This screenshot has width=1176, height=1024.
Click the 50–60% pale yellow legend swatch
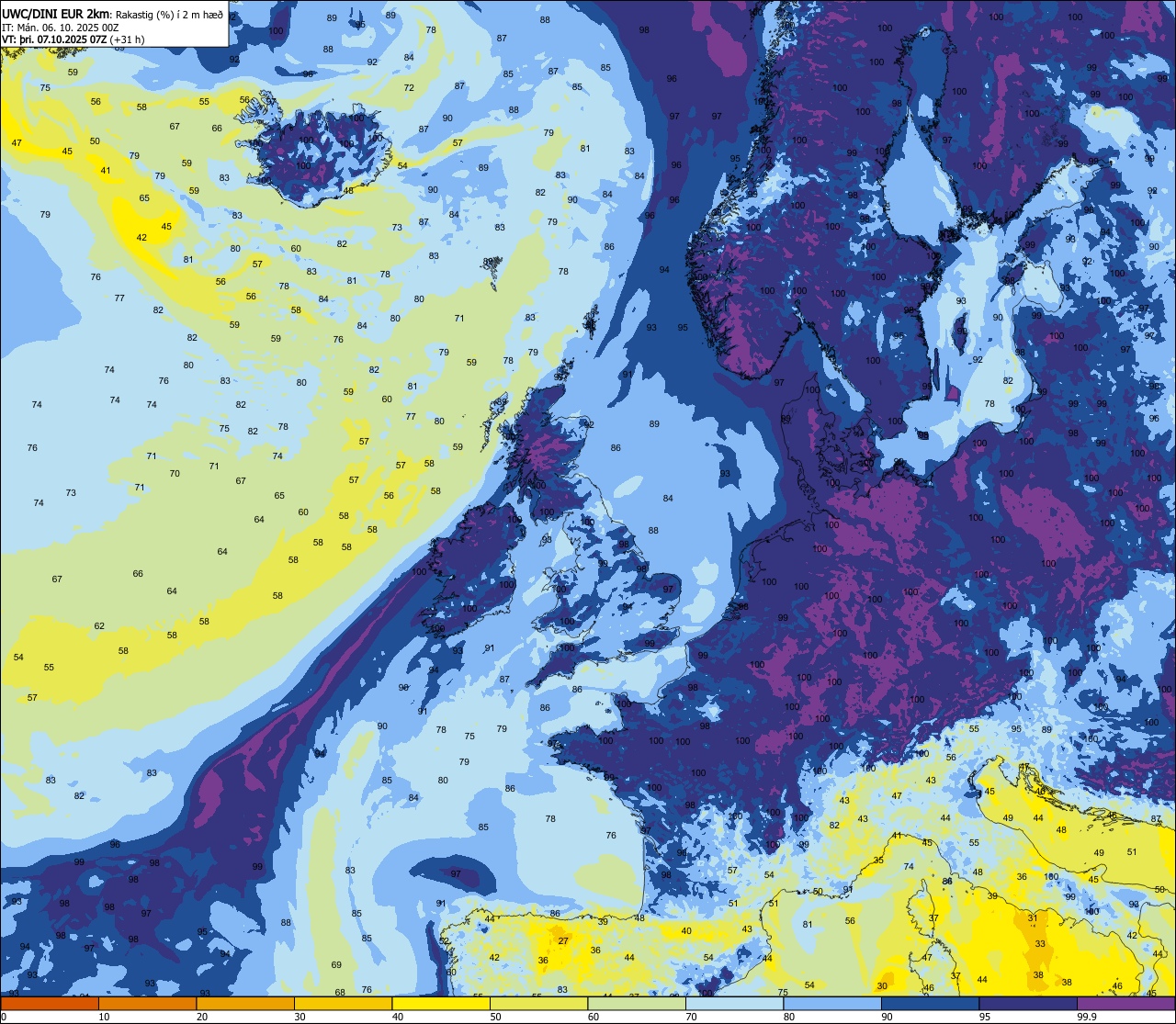point(538,1003)
